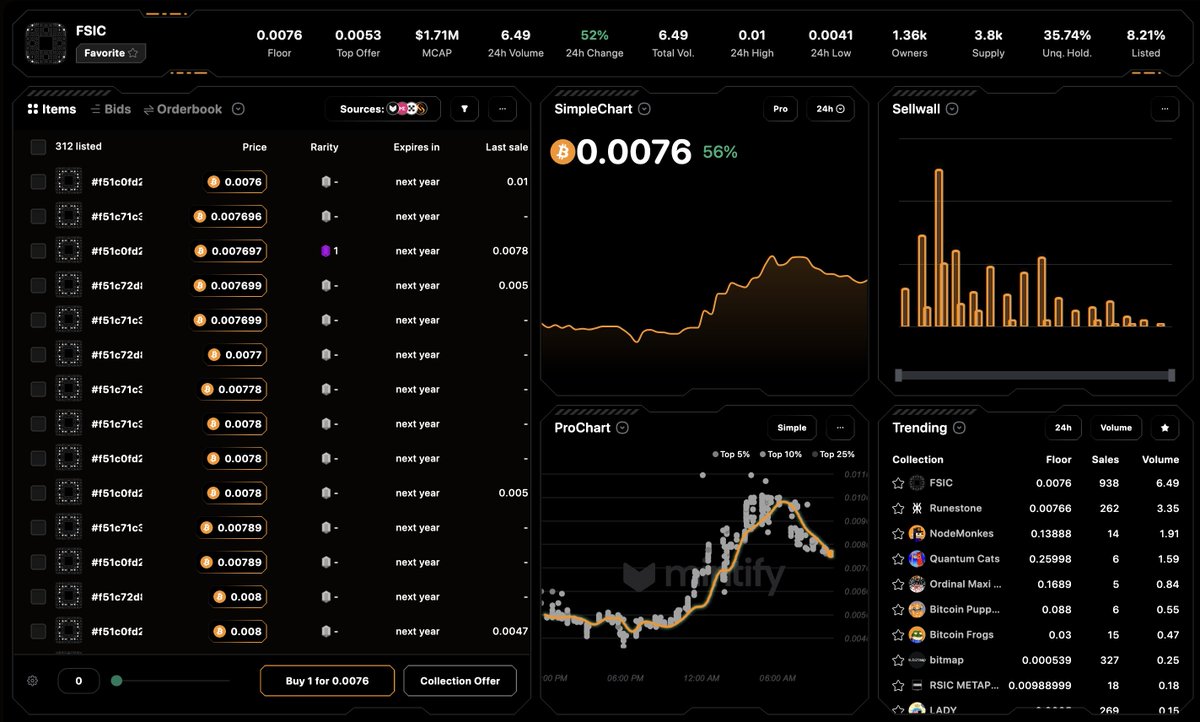Switch to the Bids tab

point(111,109)
